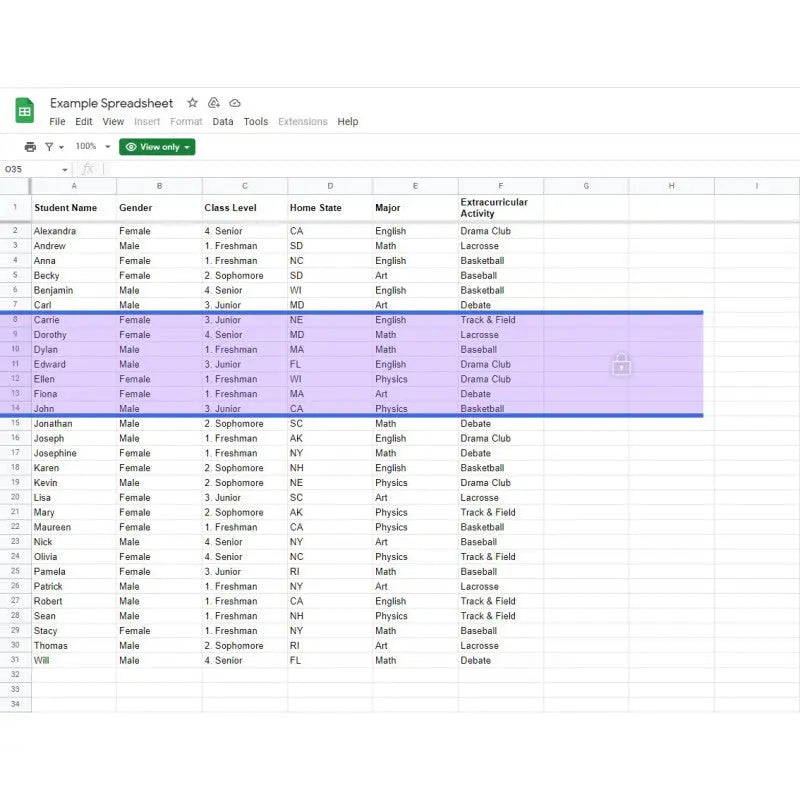Click the fx formula icon
The image size is (800, 800).
tap(87, 169)
